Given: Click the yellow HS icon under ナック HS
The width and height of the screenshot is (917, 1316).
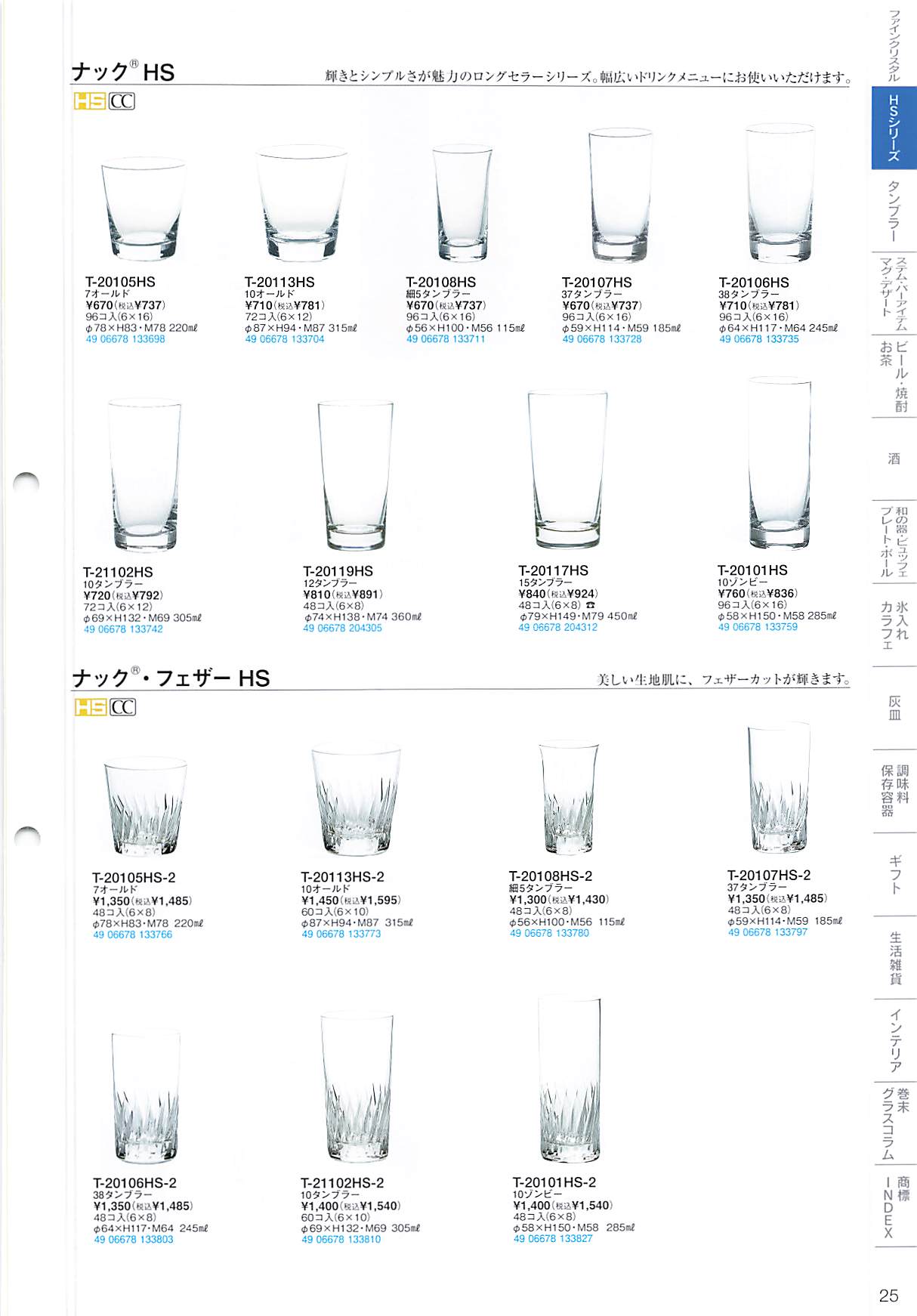Looking at the screenshot, I should pos(89,101).
